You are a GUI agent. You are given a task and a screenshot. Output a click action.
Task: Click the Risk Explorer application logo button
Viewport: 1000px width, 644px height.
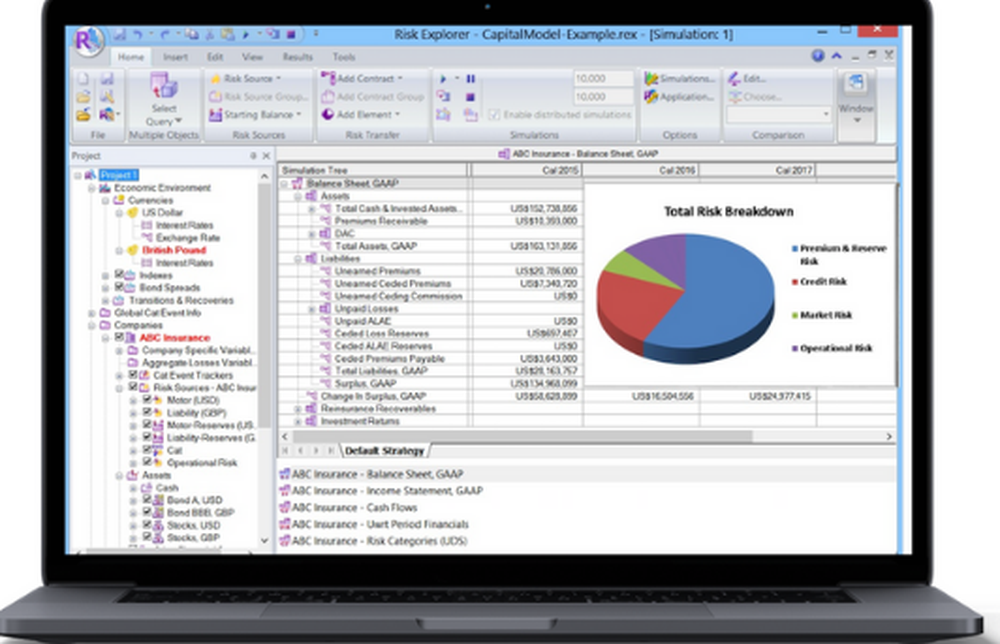coord(88,41)
